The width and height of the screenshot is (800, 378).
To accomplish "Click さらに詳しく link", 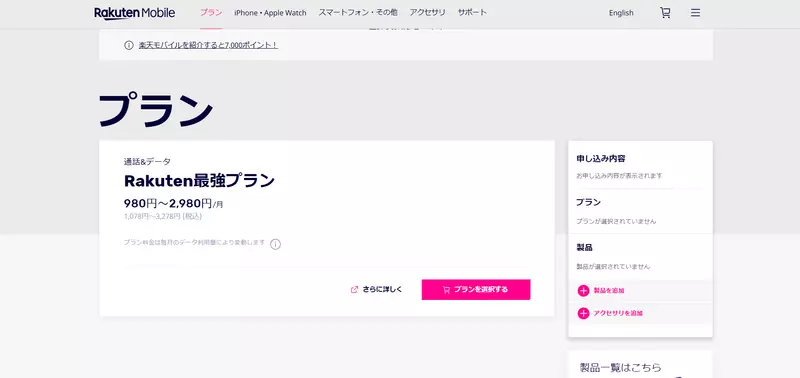I will [x=382, y=289].
